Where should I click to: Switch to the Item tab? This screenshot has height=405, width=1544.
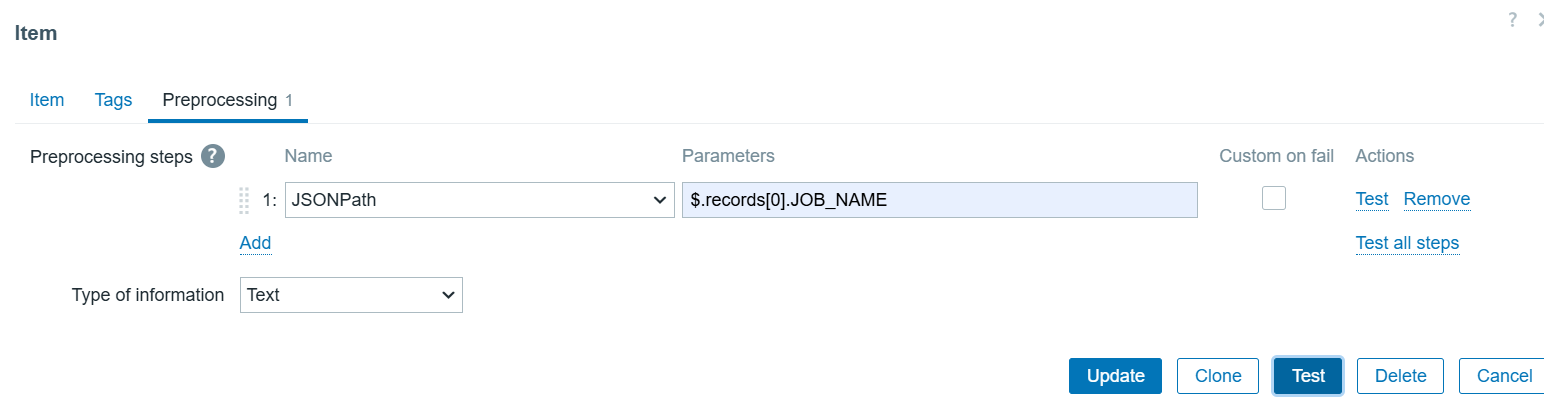(x=47, y=100)
